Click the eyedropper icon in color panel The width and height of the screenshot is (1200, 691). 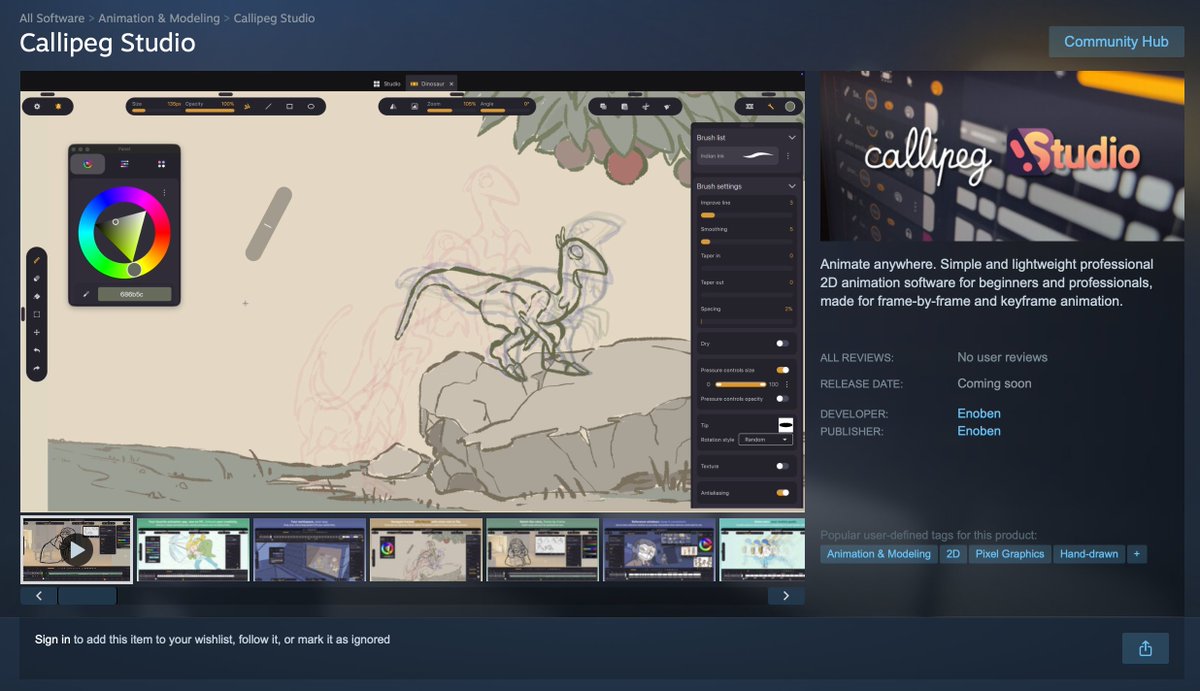point(86,294)
